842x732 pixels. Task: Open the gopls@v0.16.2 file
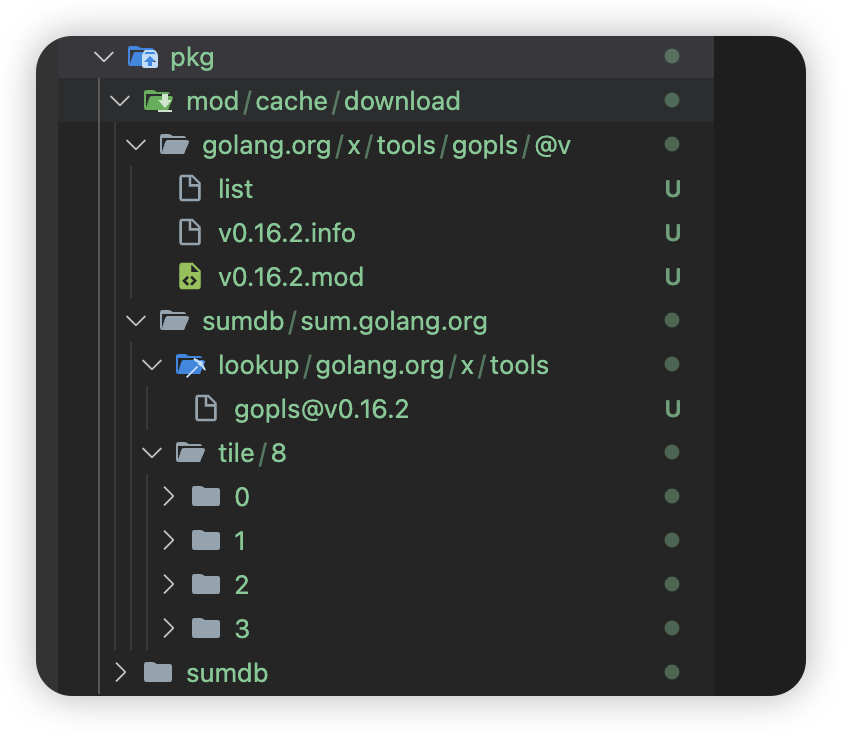(x=321, y=409)
